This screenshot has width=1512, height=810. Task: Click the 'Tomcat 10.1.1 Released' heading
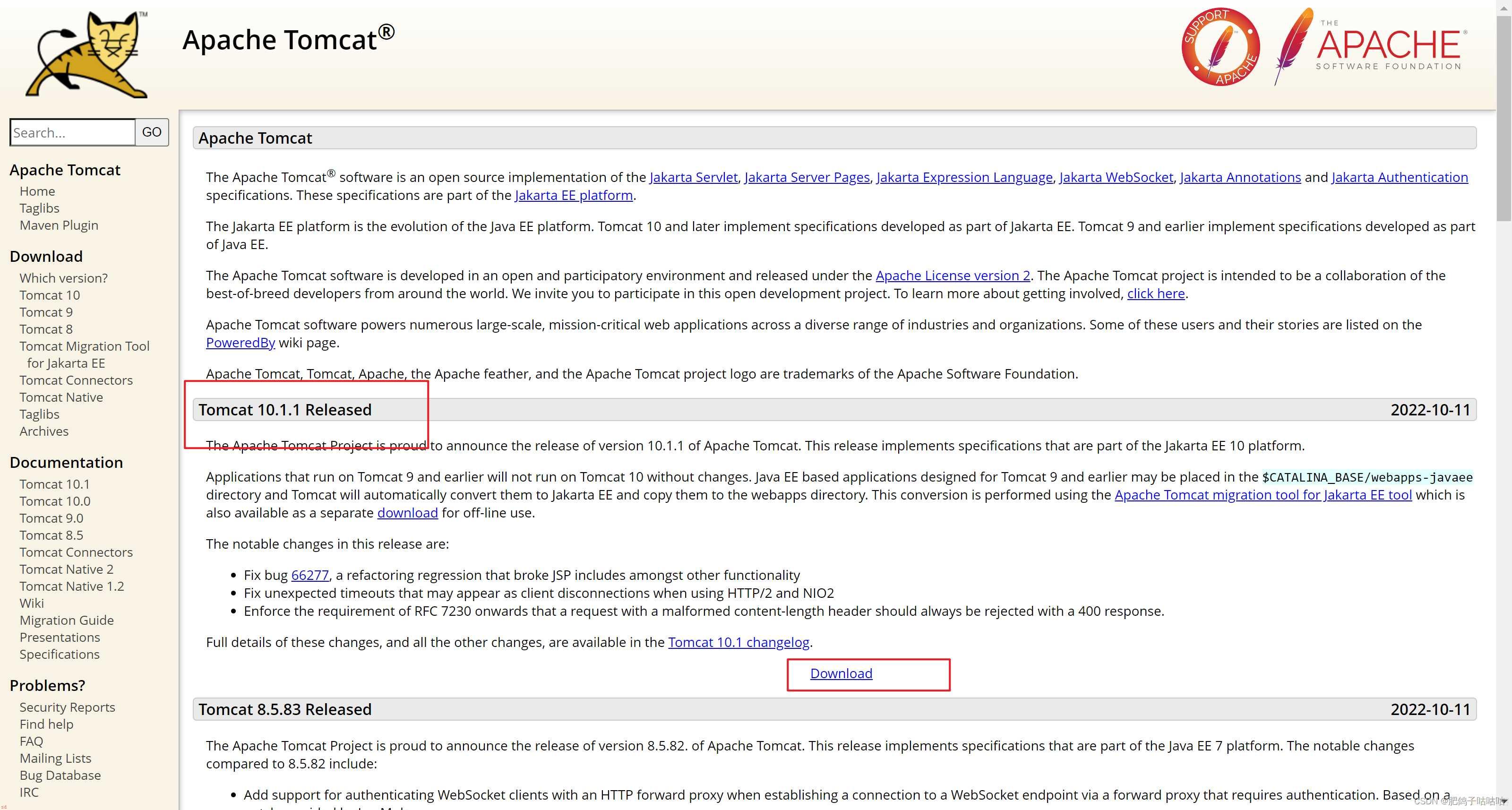coord(284,410)
